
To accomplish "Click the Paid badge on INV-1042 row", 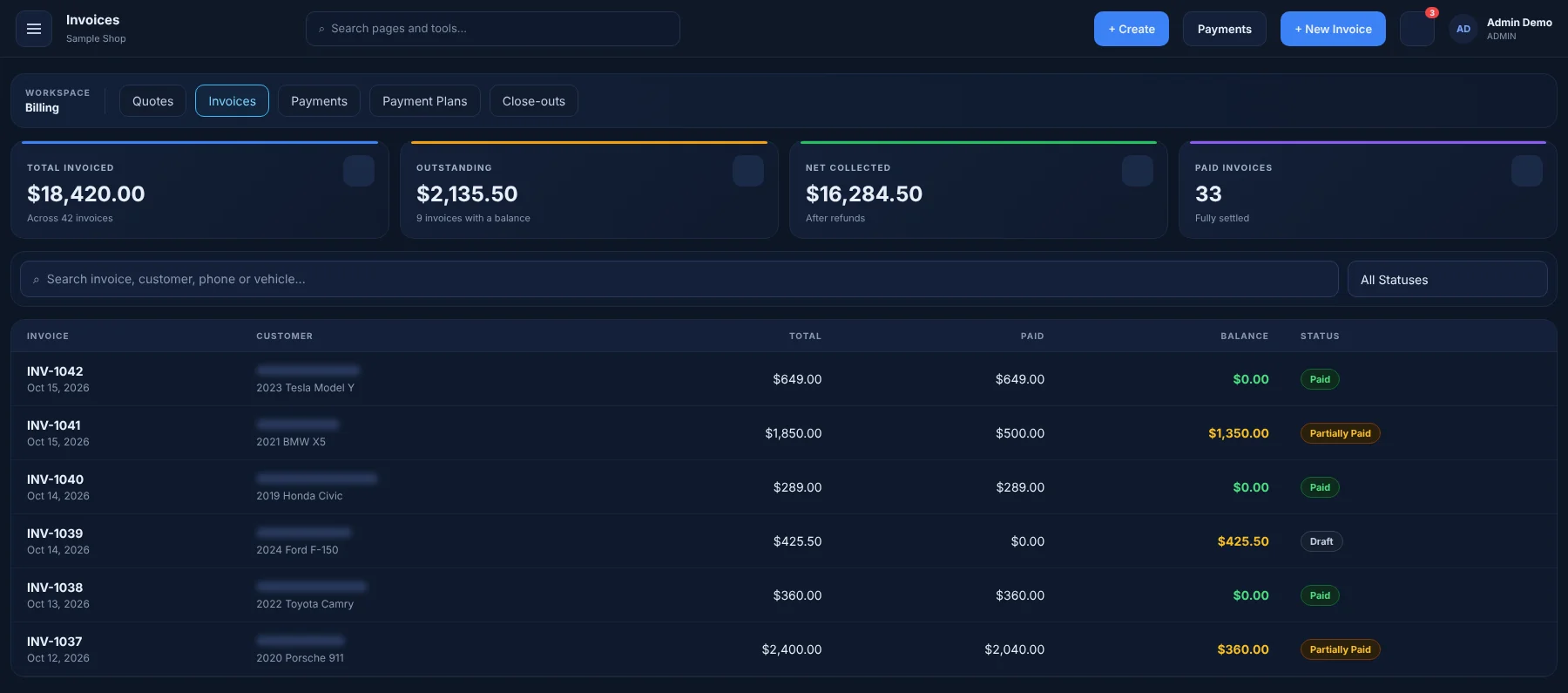I will [1320, 379].
